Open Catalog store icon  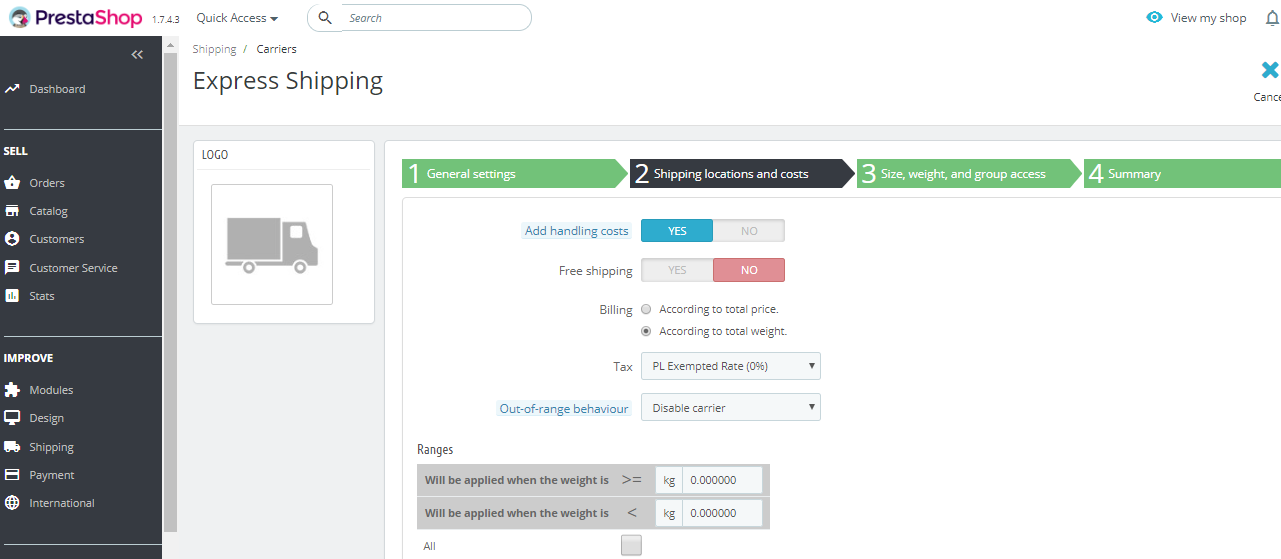coord(12,211)
